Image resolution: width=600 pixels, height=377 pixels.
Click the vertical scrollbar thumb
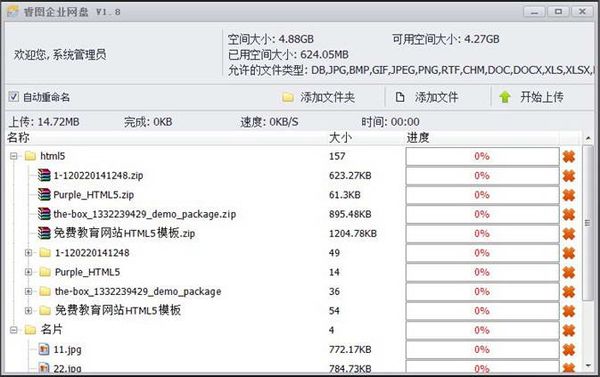pos(588,223)
